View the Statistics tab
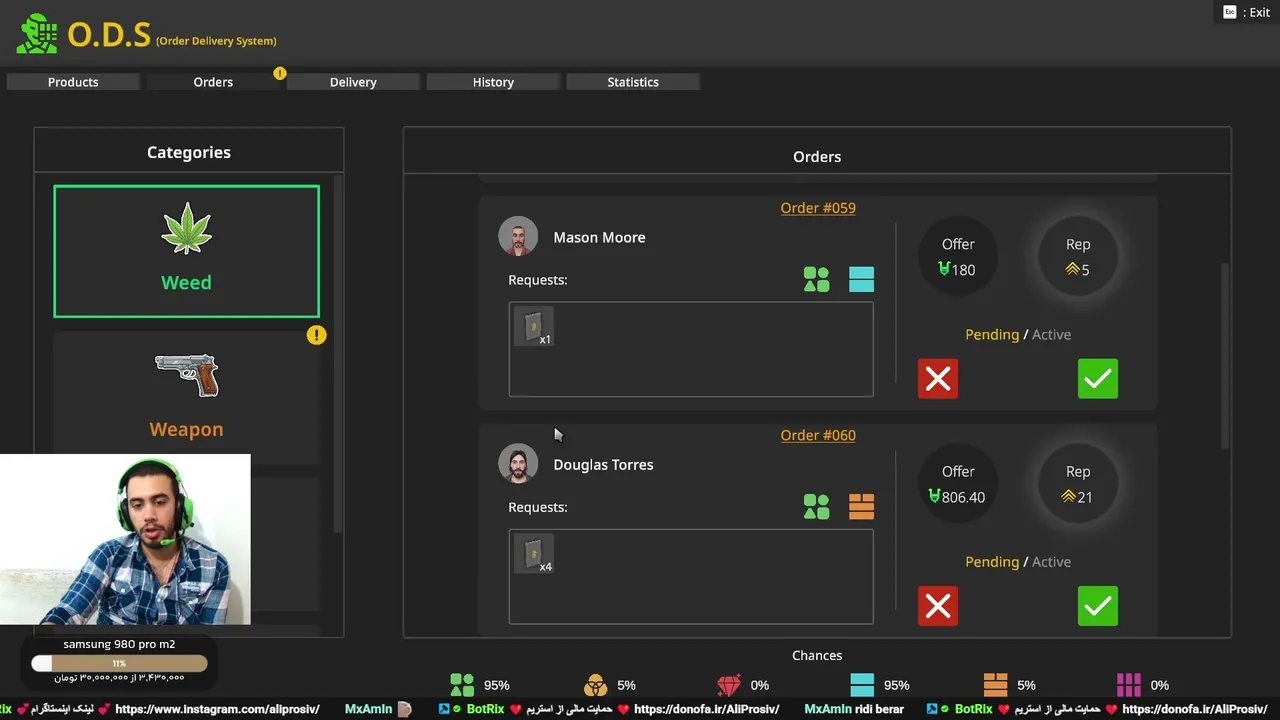 click(633, 82)
